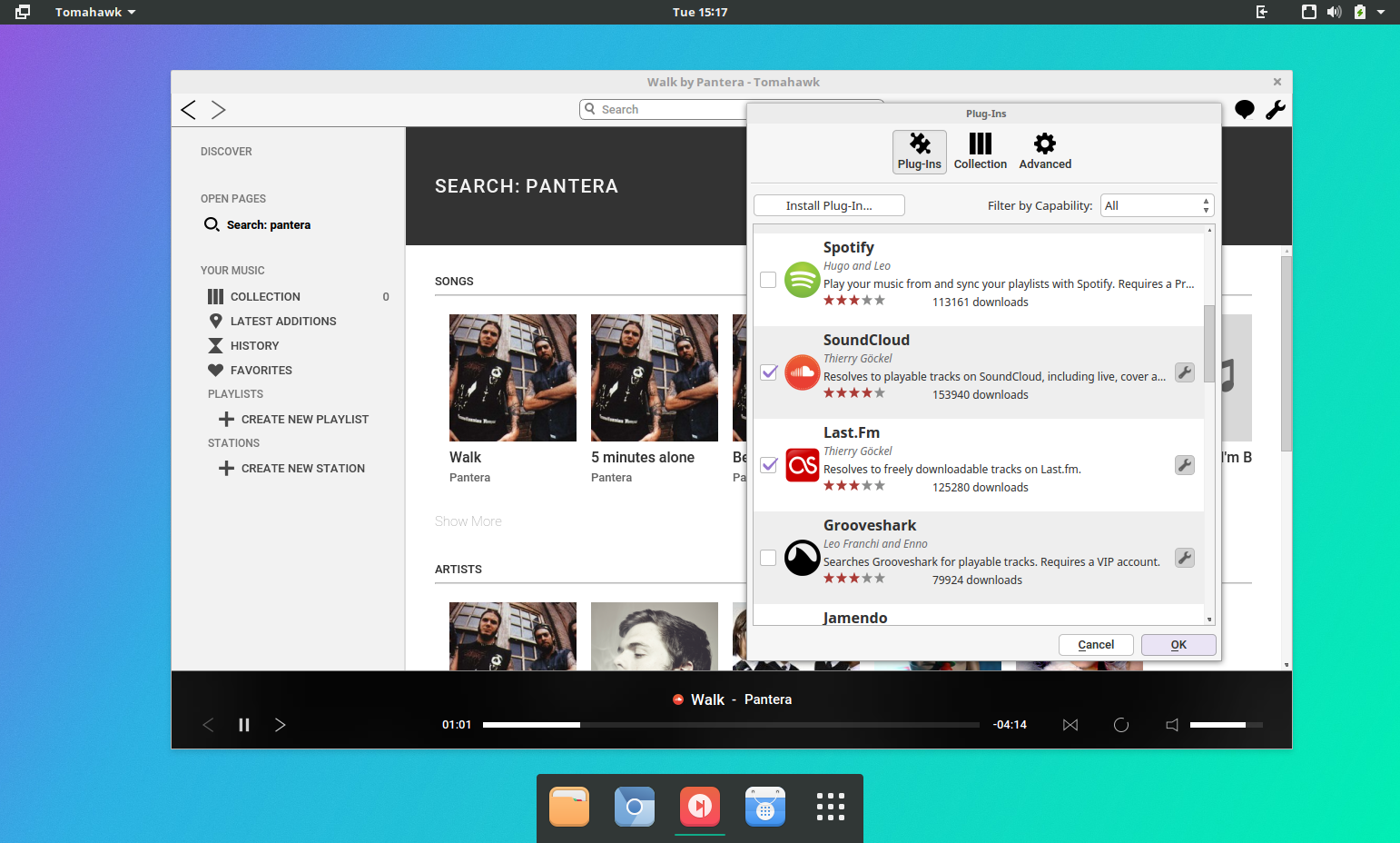Viewport: 1400px width, 843px height.
Task: Go back with the left arrow in Tomahawk toolbar
Action: pos(188,110)
